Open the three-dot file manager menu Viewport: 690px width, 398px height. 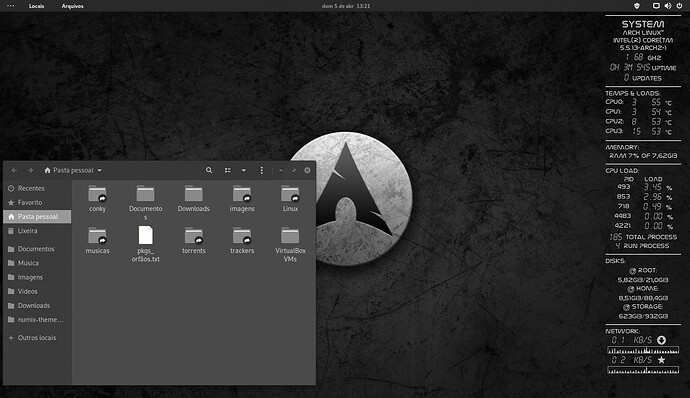[262, 170]
